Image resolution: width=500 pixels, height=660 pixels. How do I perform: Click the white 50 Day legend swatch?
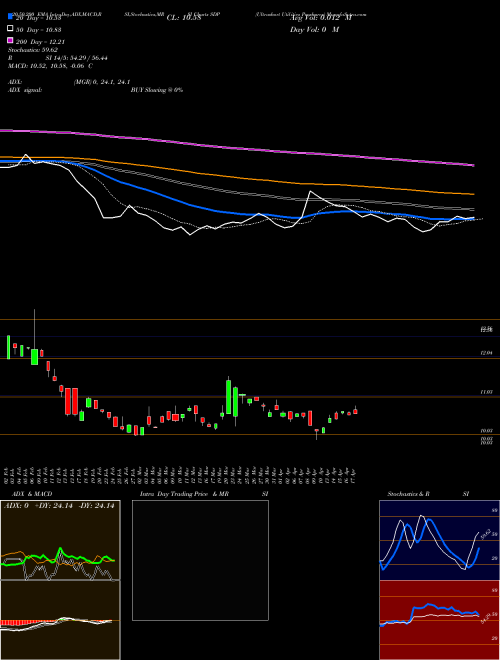pos(10,28)
